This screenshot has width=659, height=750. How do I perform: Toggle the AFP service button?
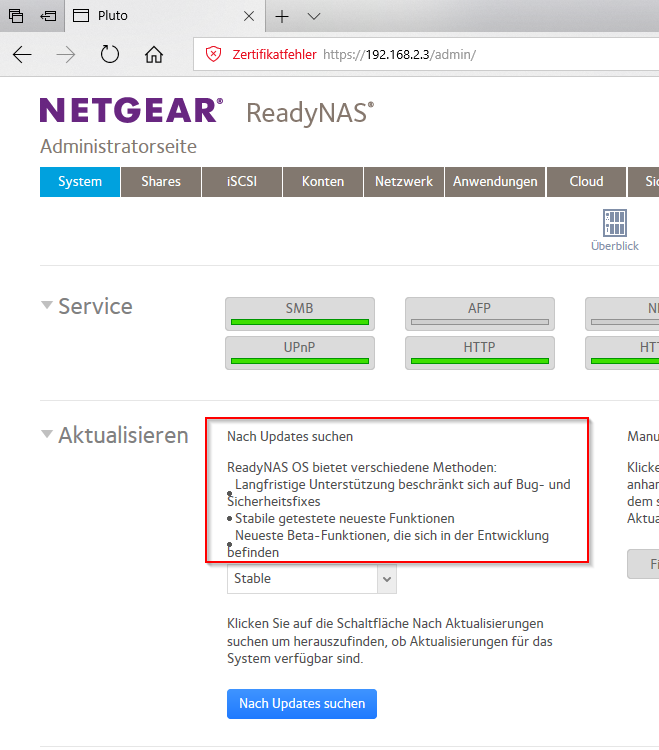[480, 314]
